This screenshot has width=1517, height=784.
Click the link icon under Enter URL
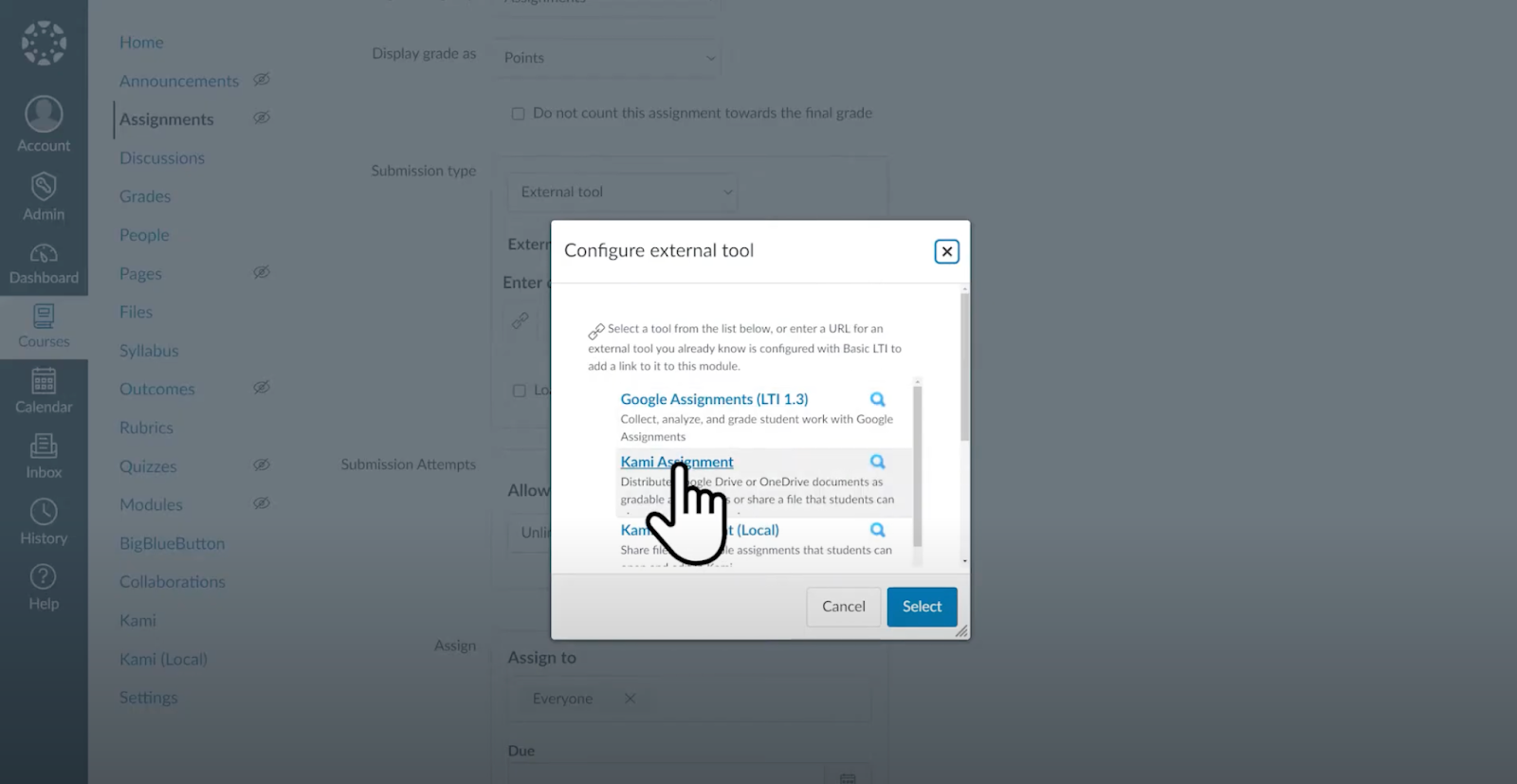click(x=521, y=320)
